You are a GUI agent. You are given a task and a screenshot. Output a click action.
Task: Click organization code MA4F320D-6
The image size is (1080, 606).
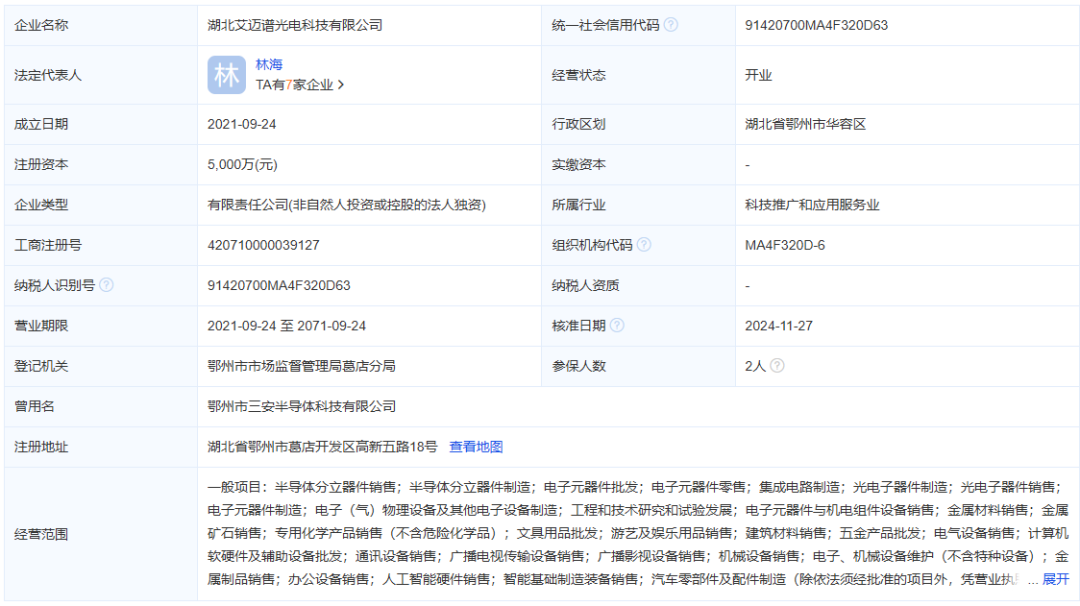tap(785, 245)
